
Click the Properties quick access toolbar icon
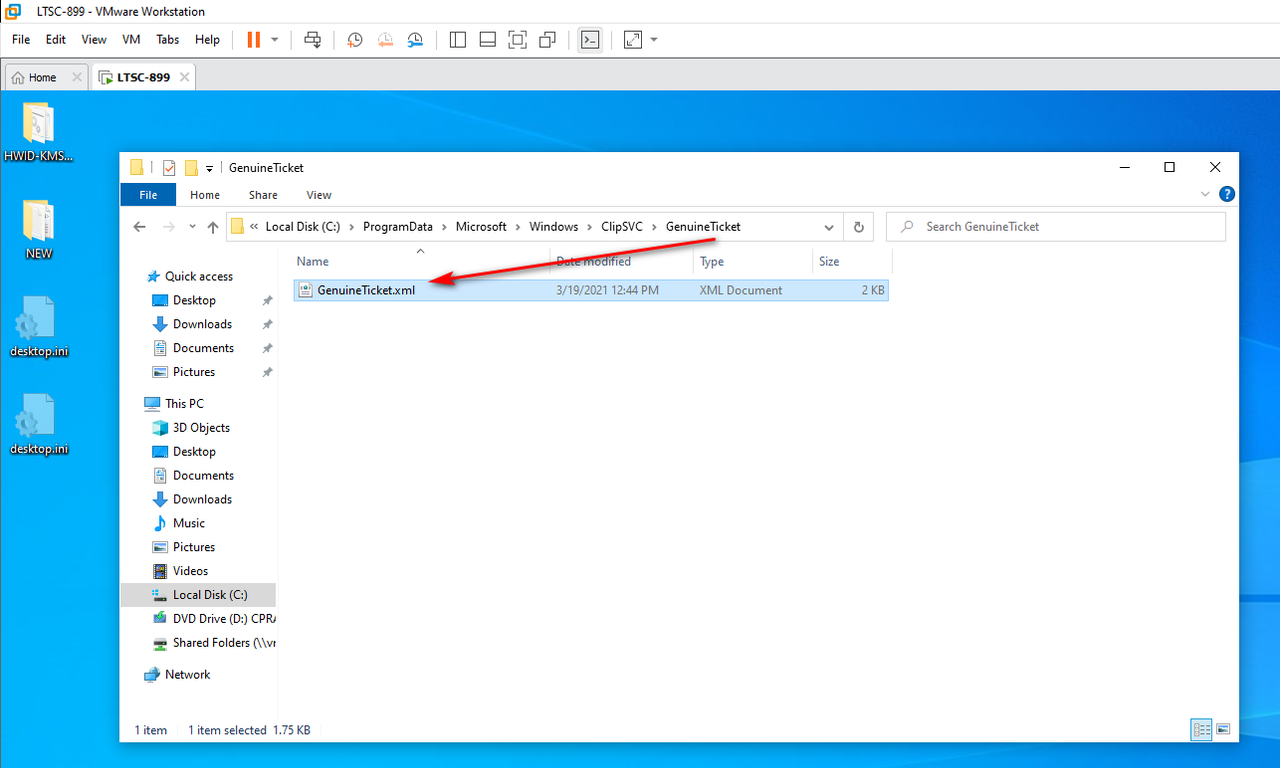(169, 168)
